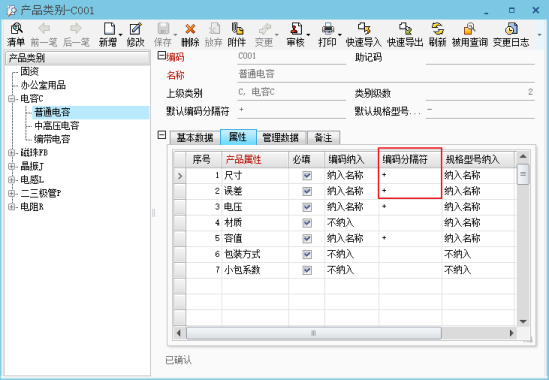Expand the 电阻R tree node
Screen dimensions: 549x380
(12, 207)
